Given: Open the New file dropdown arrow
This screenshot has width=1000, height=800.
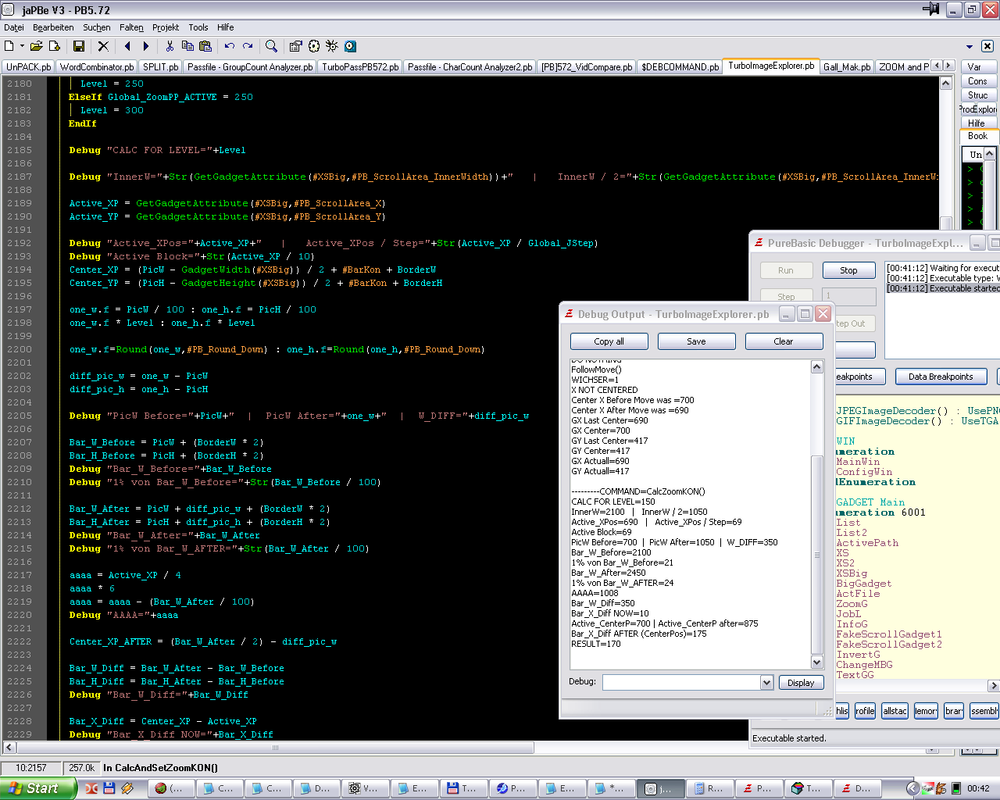Looking at the screenshot, I should pos(23,46).
